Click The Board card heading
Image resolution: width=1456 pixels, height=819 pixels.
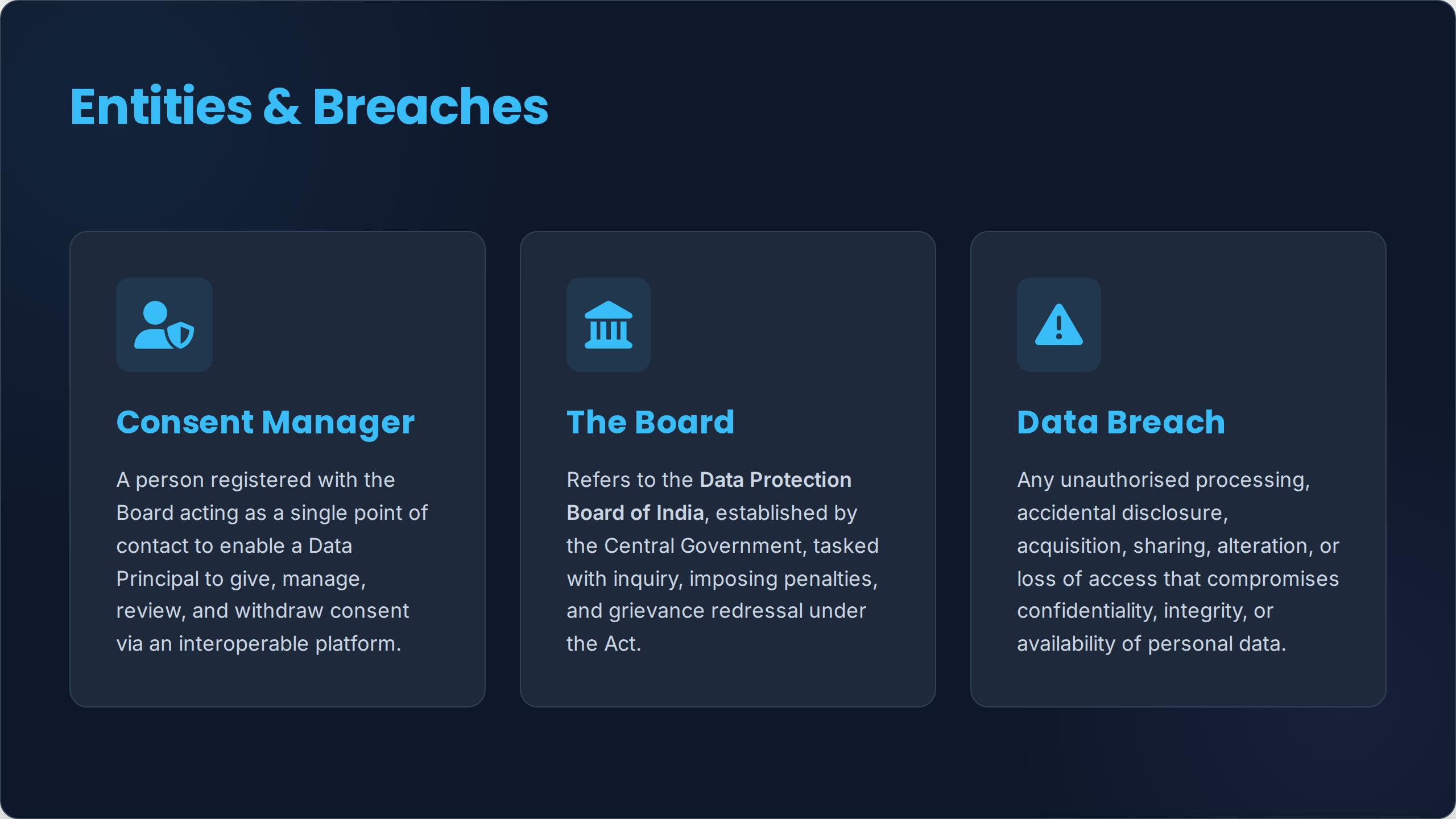651,423
